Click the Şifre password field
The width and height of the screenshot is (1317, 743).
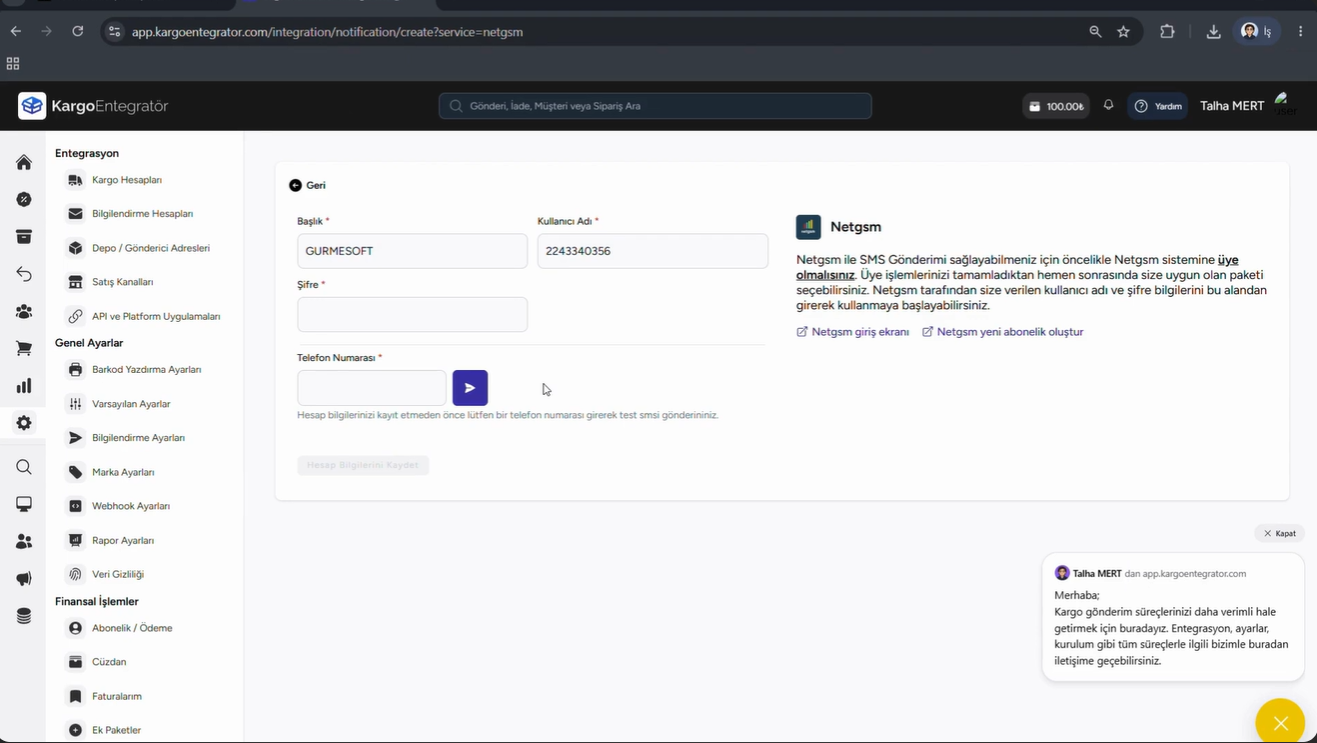412,314
